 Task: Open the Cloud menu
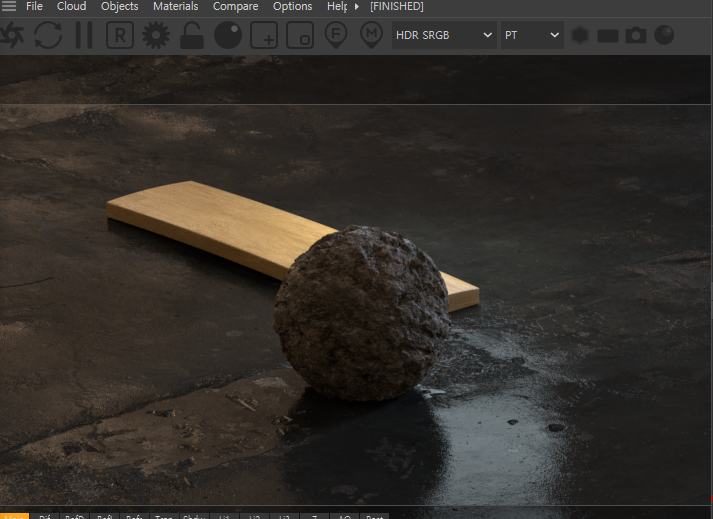pyautogui.click(x=71, y=6)
